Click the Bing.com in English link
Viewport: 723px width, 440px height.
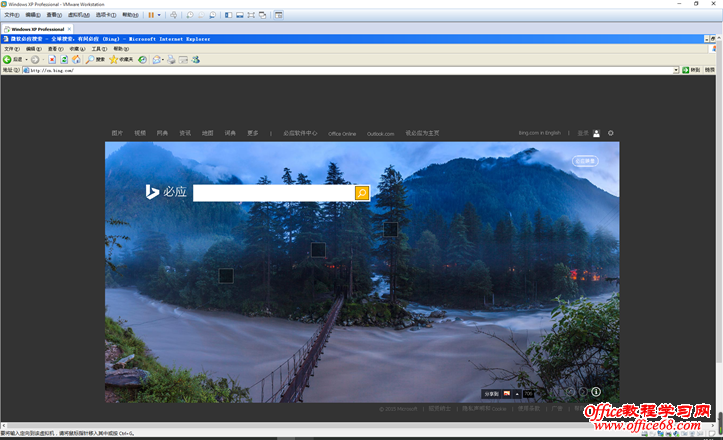coord(539,133)
